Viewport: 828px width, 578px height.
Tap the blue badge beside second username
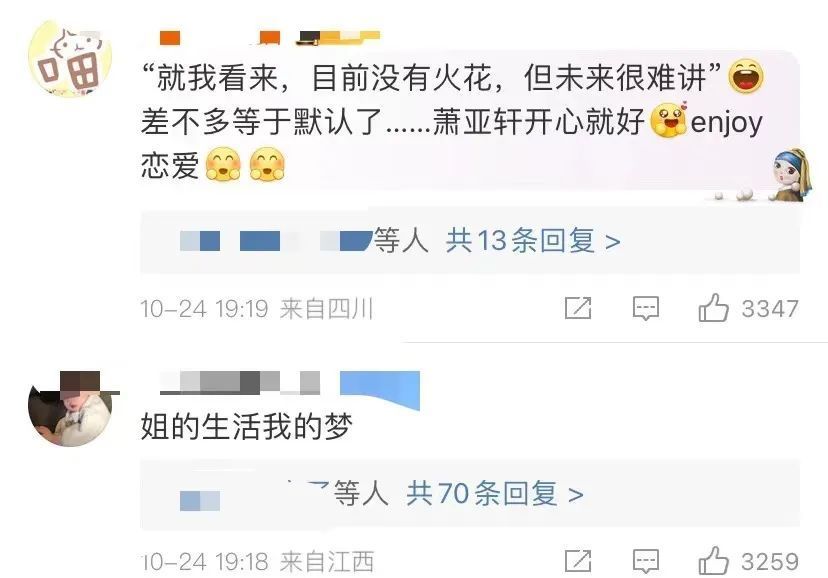[380, 390]
